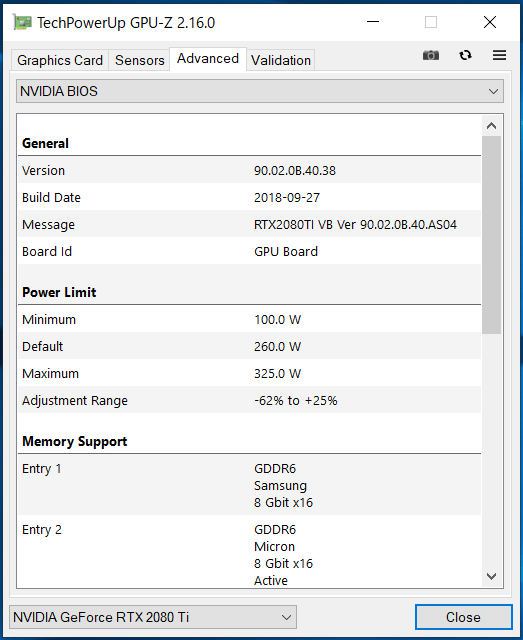
Task: Click the scroll down arrow
Action: [x=492, y=576]
